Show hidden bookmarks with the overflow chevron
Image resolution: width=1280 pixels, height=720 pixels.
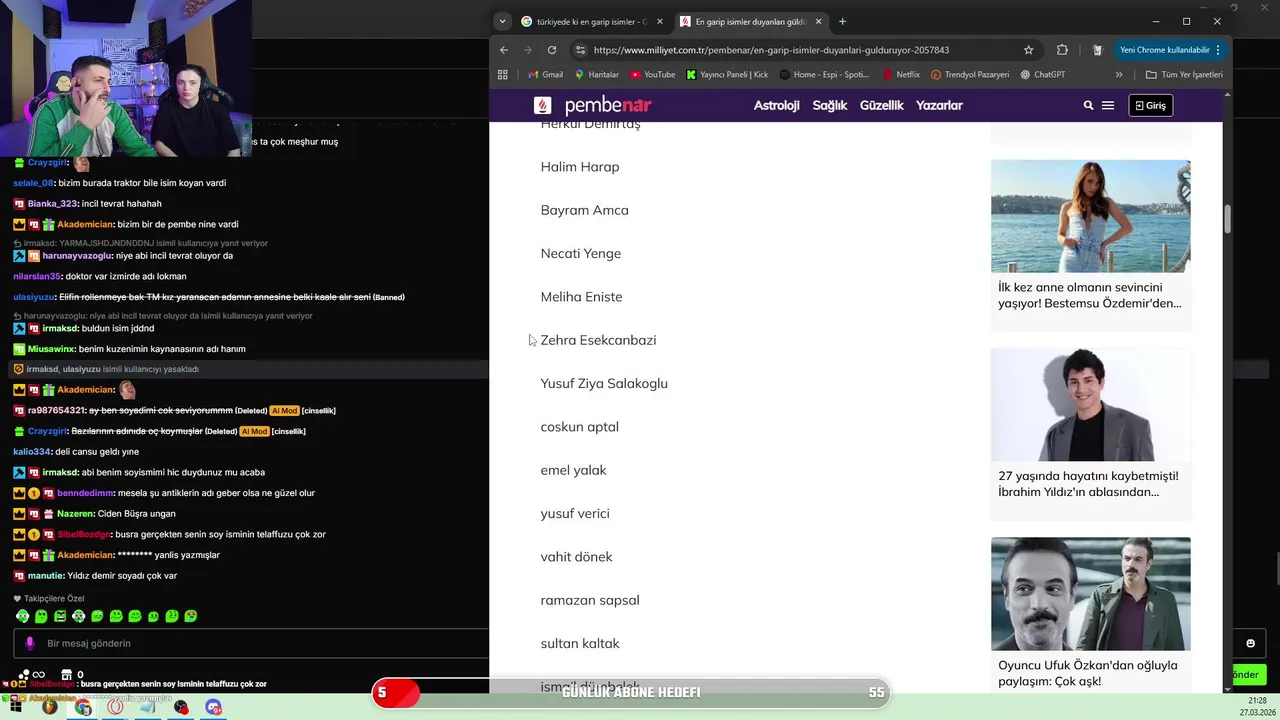(1119, 75)
